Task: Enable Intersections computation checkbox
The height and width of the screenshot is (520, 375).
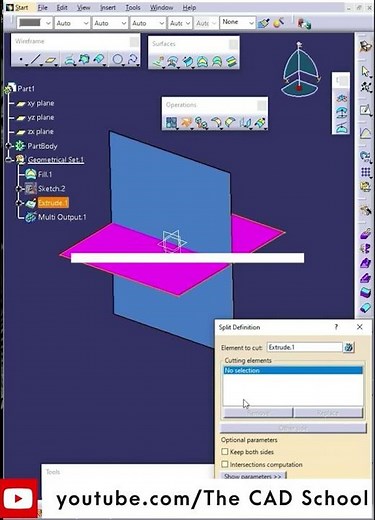Action: coord(225,464)
